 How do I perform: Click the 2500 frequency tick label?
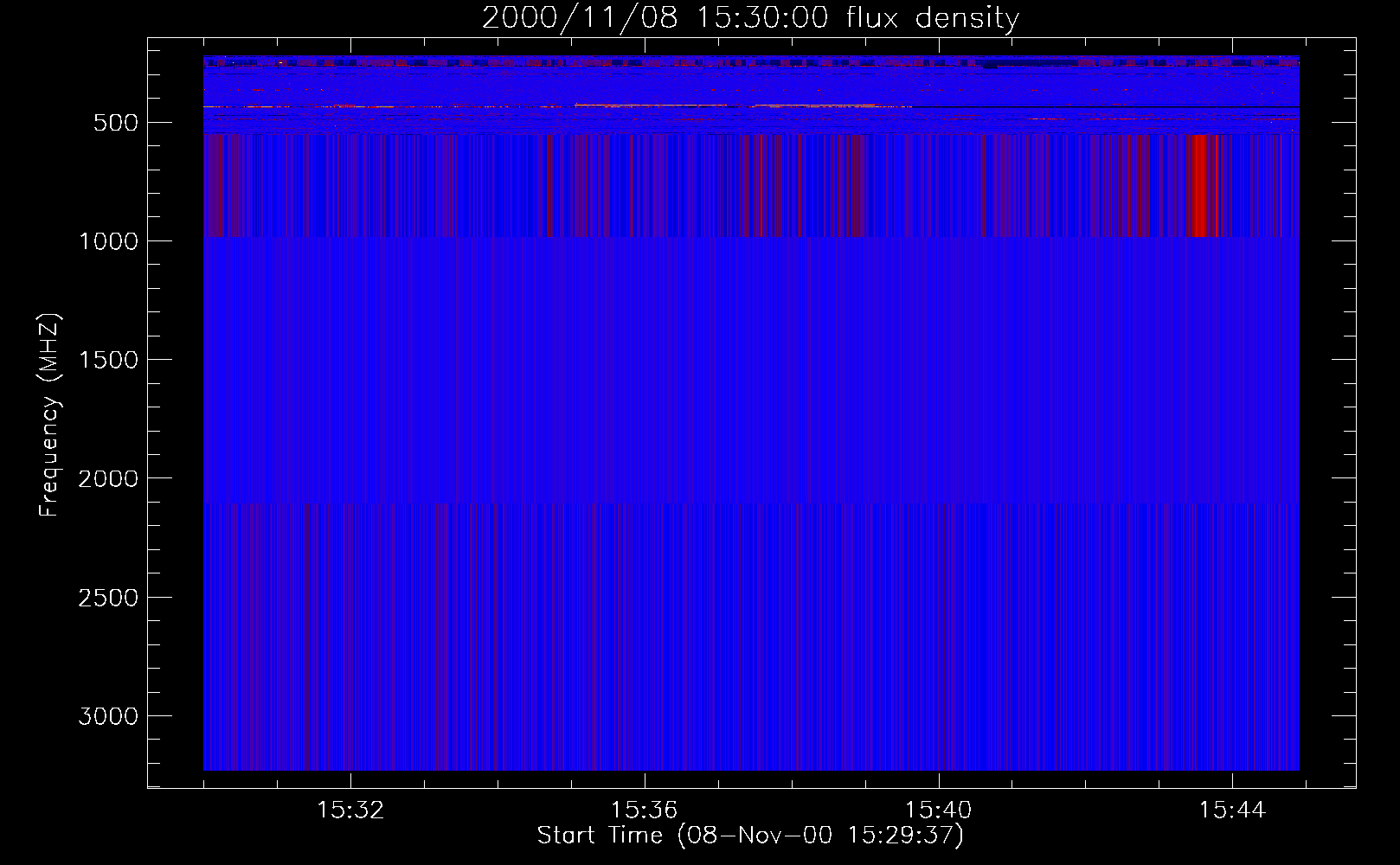[x=108, y=598]
